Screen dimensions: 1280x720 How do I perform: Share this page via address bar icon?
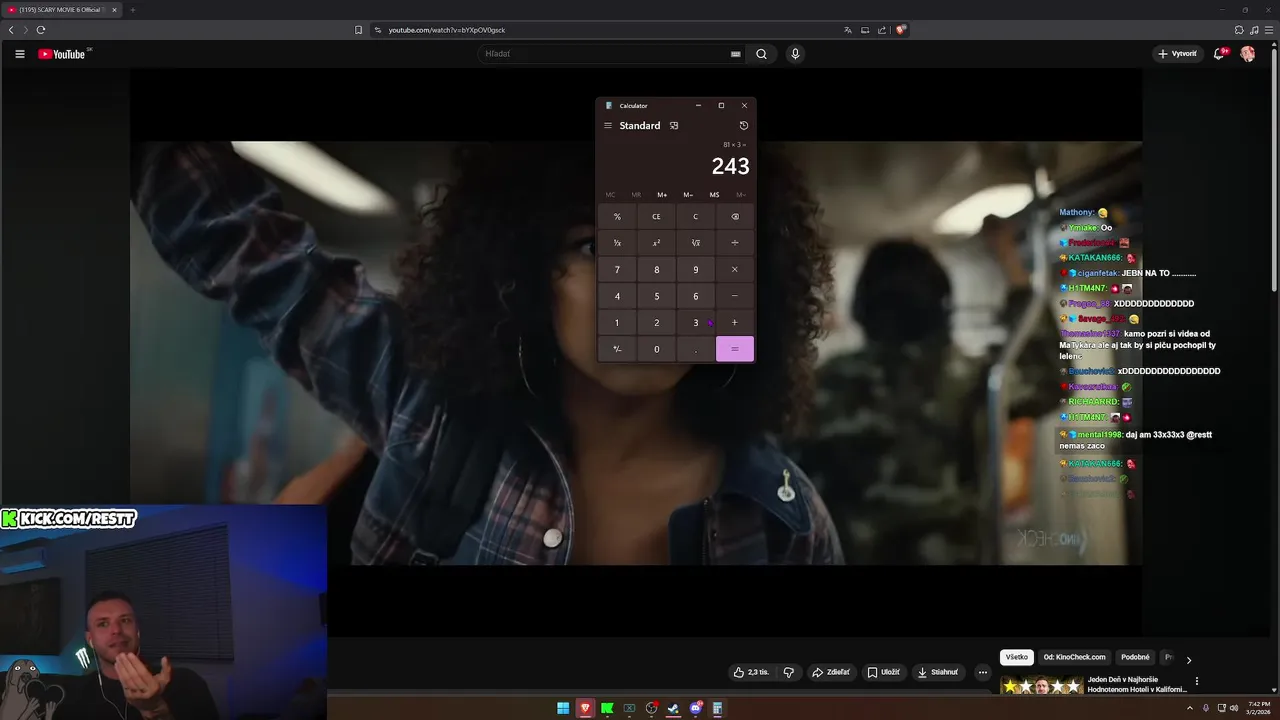882,30
